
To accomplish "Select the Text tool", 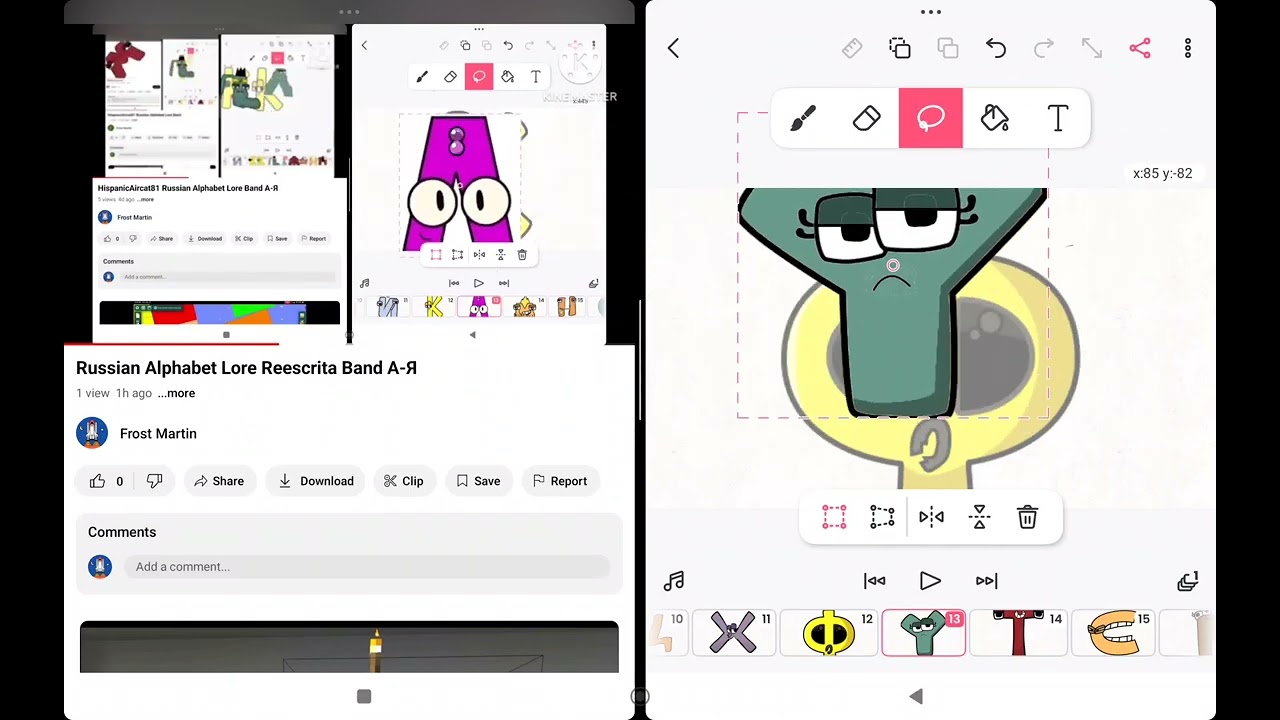I will [1058, 118].
